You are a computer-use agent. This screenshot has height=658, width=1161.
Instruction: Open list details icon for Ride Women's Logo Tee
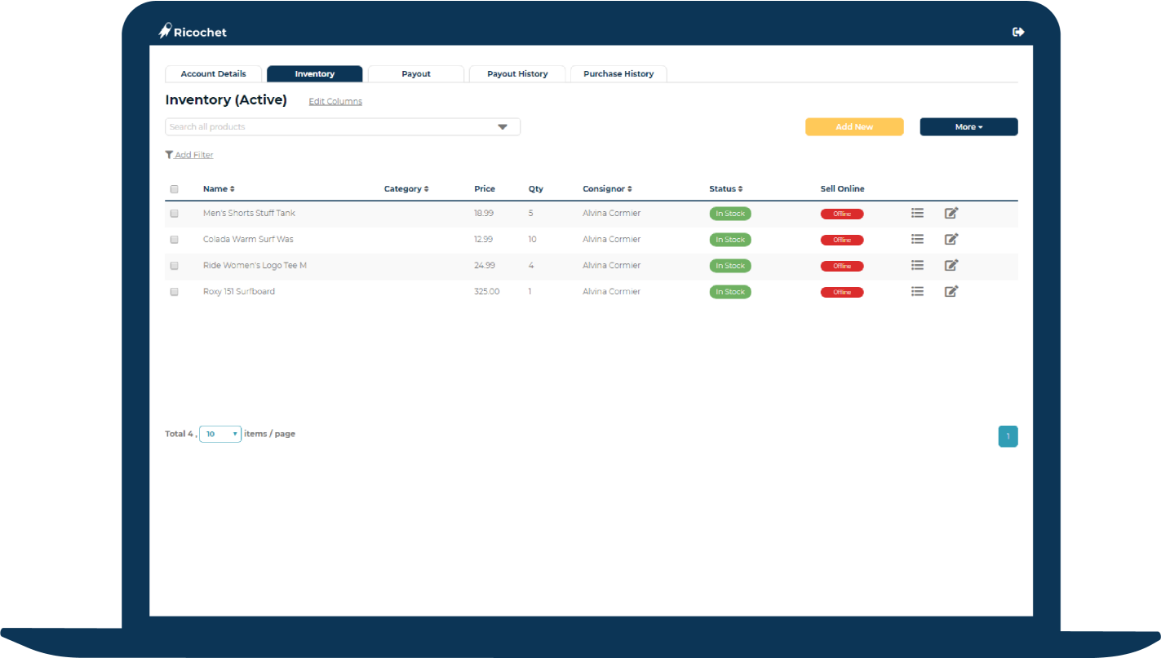917,265
